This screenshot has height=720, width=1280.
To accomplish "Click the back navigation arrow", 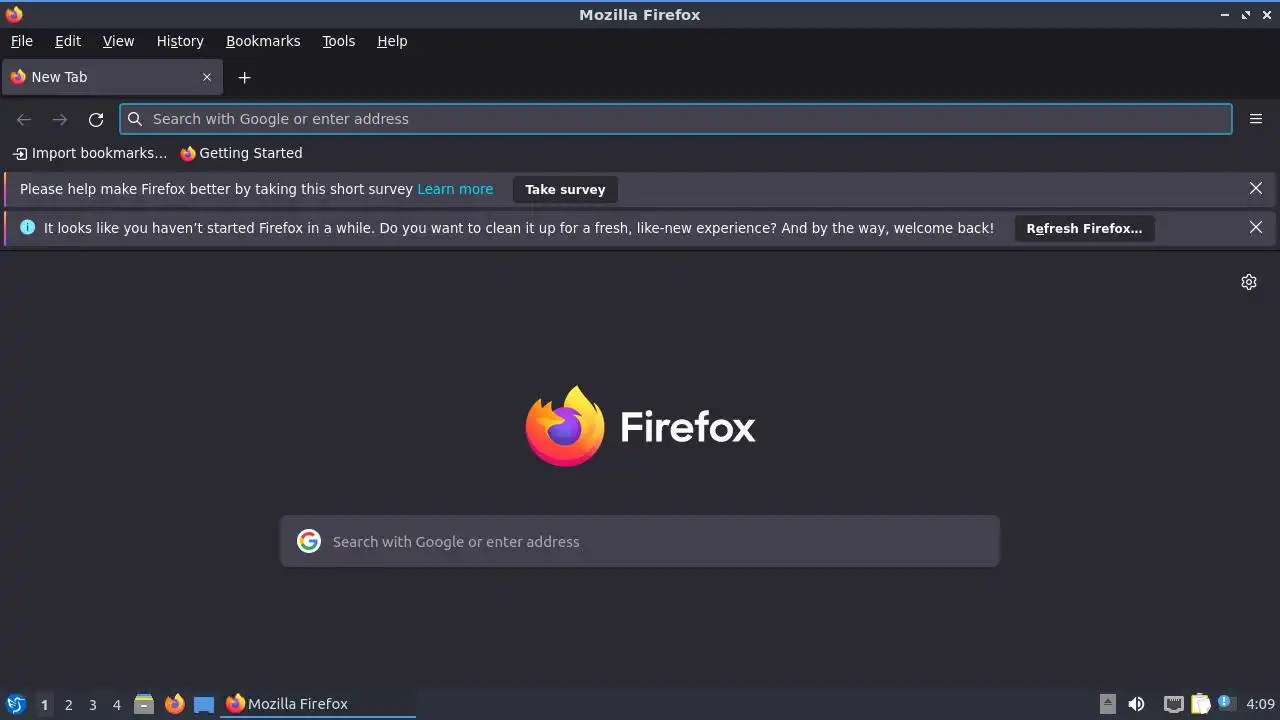I will tap(24, 119).
